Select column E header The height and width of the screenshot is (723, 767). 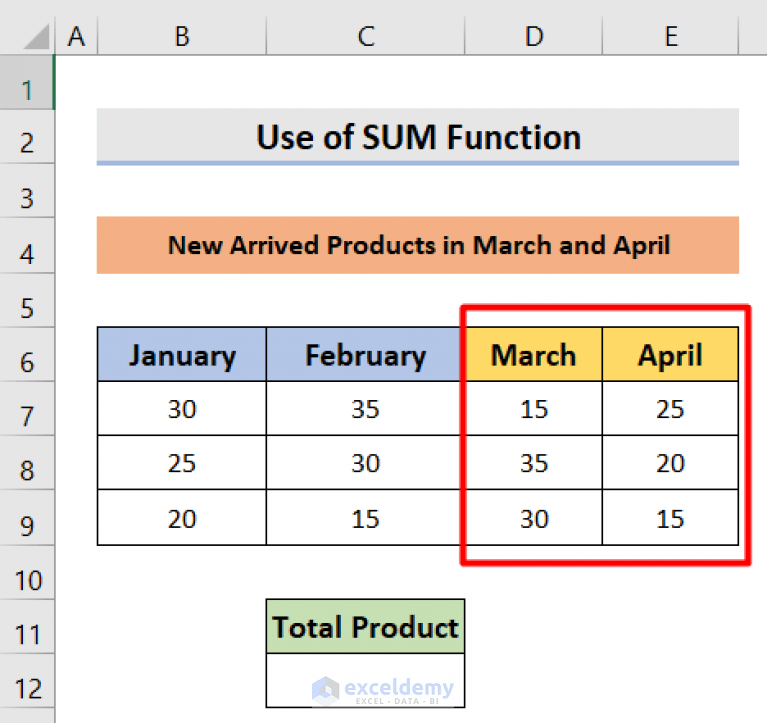(671, 36)
